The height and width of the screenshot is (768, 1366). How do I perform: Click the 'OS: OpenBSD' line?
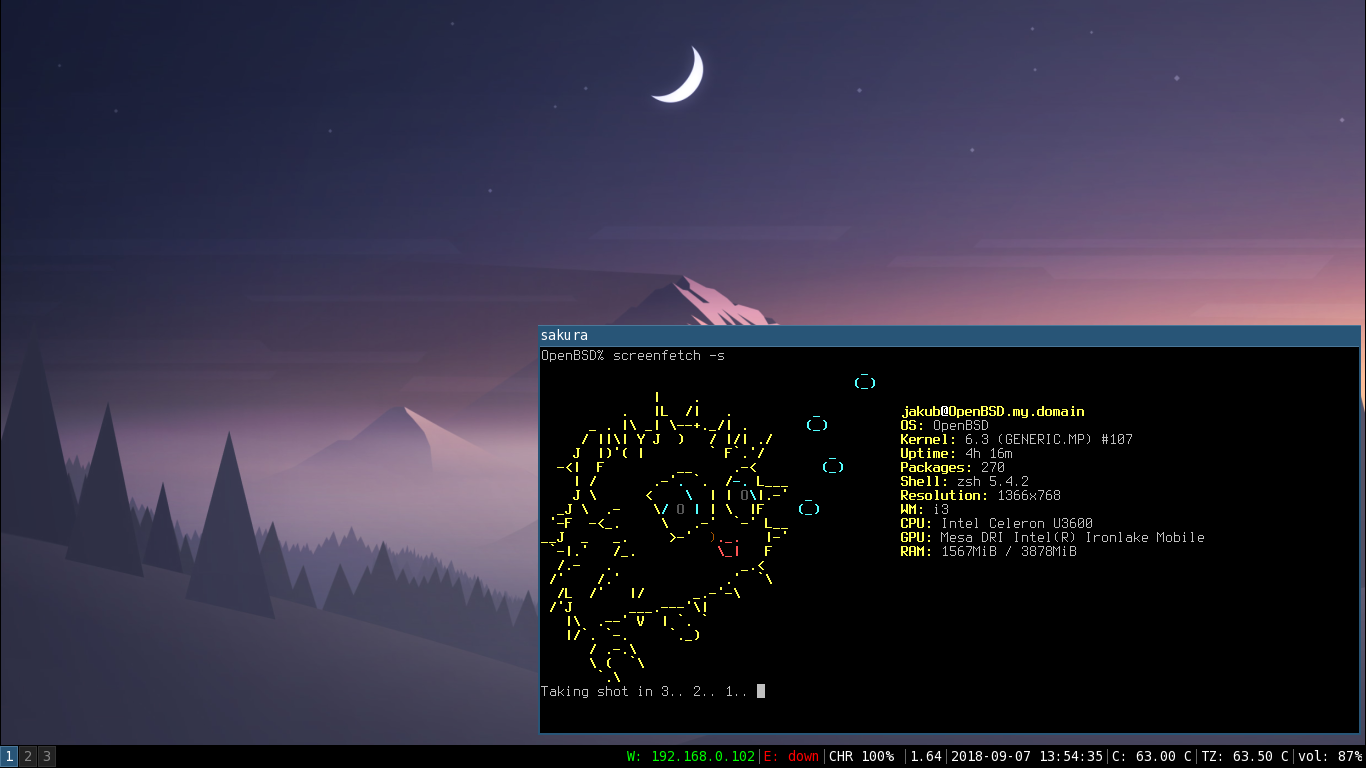(x=945, y=426)
